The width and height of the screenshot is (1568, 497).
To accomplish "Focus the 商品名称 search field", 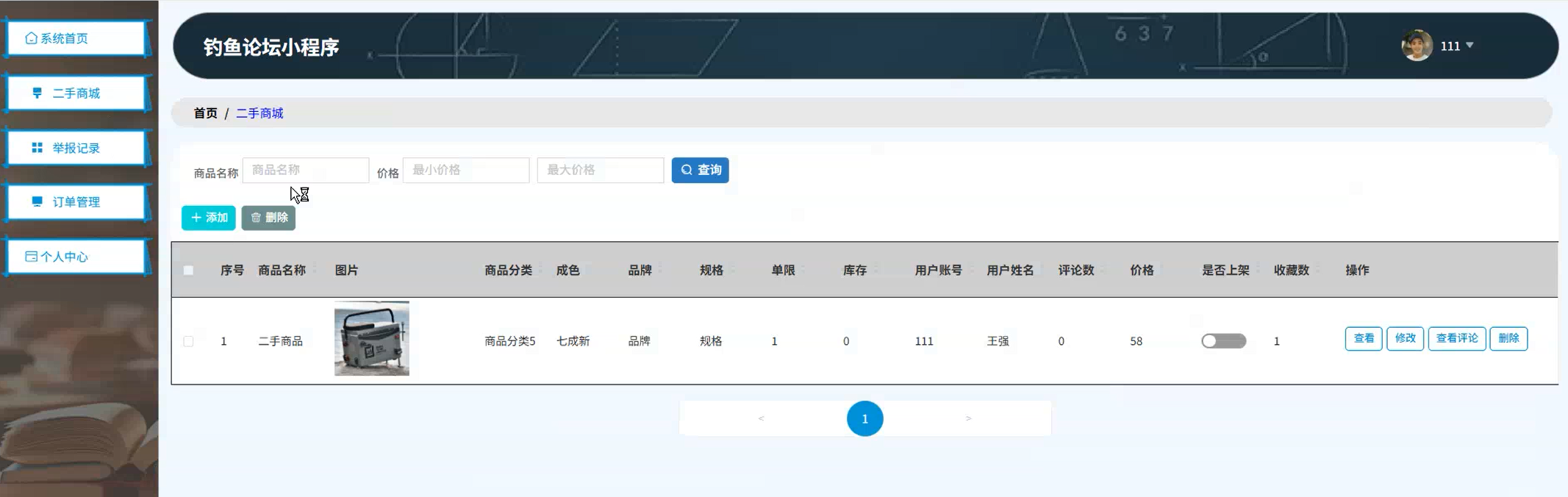I will pyautogui.click(x=306, y=170).
